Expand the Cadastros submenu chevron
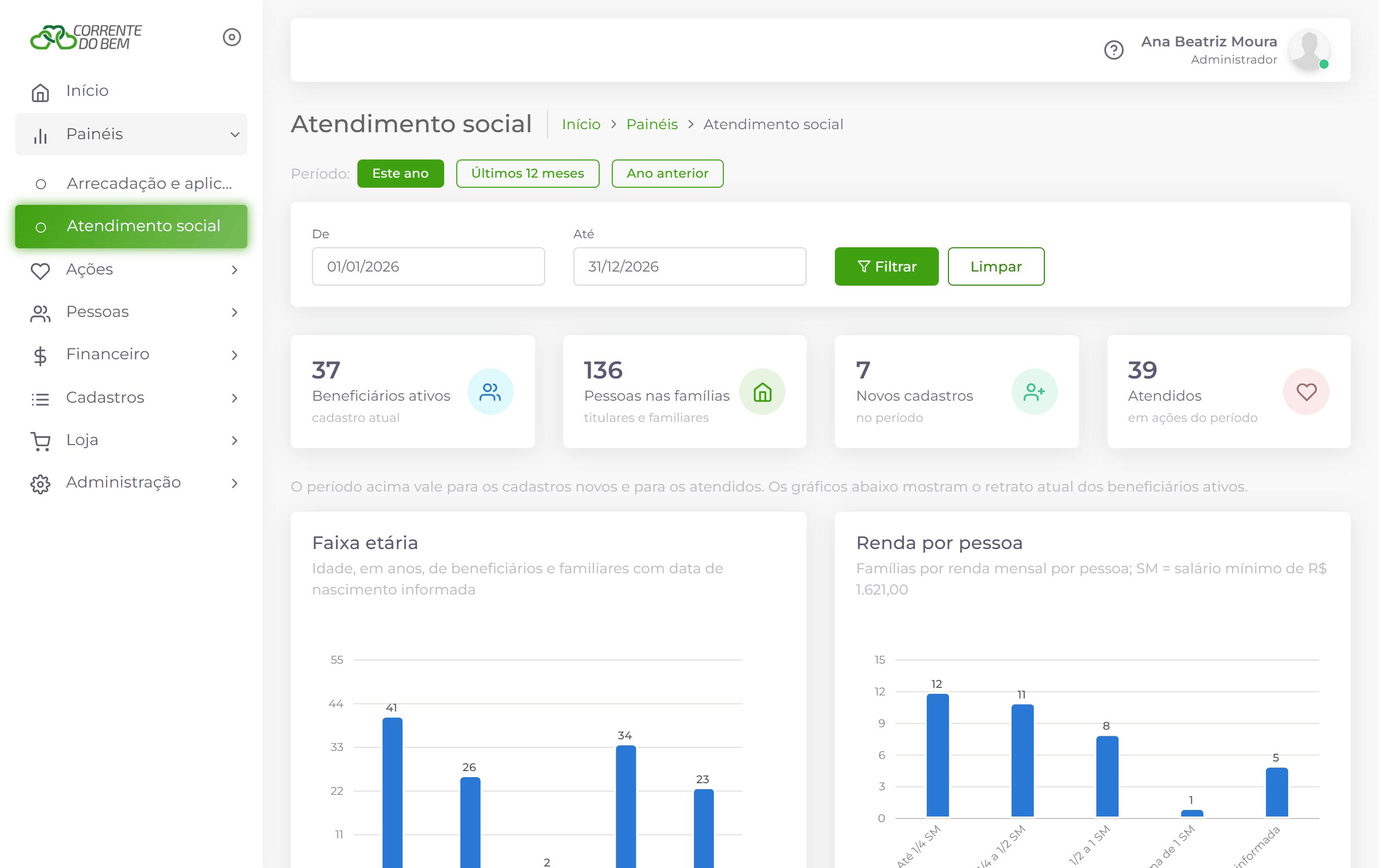 (234, 398)
